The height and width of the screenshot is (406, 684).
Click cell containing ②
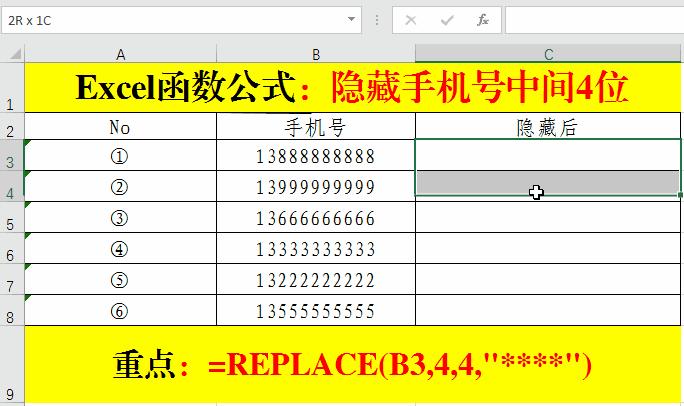120,186
